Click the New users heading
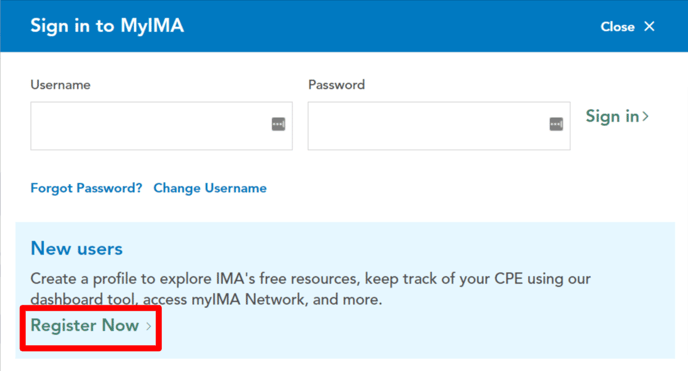Screen dimensions: 688x371 pos(76,249)
